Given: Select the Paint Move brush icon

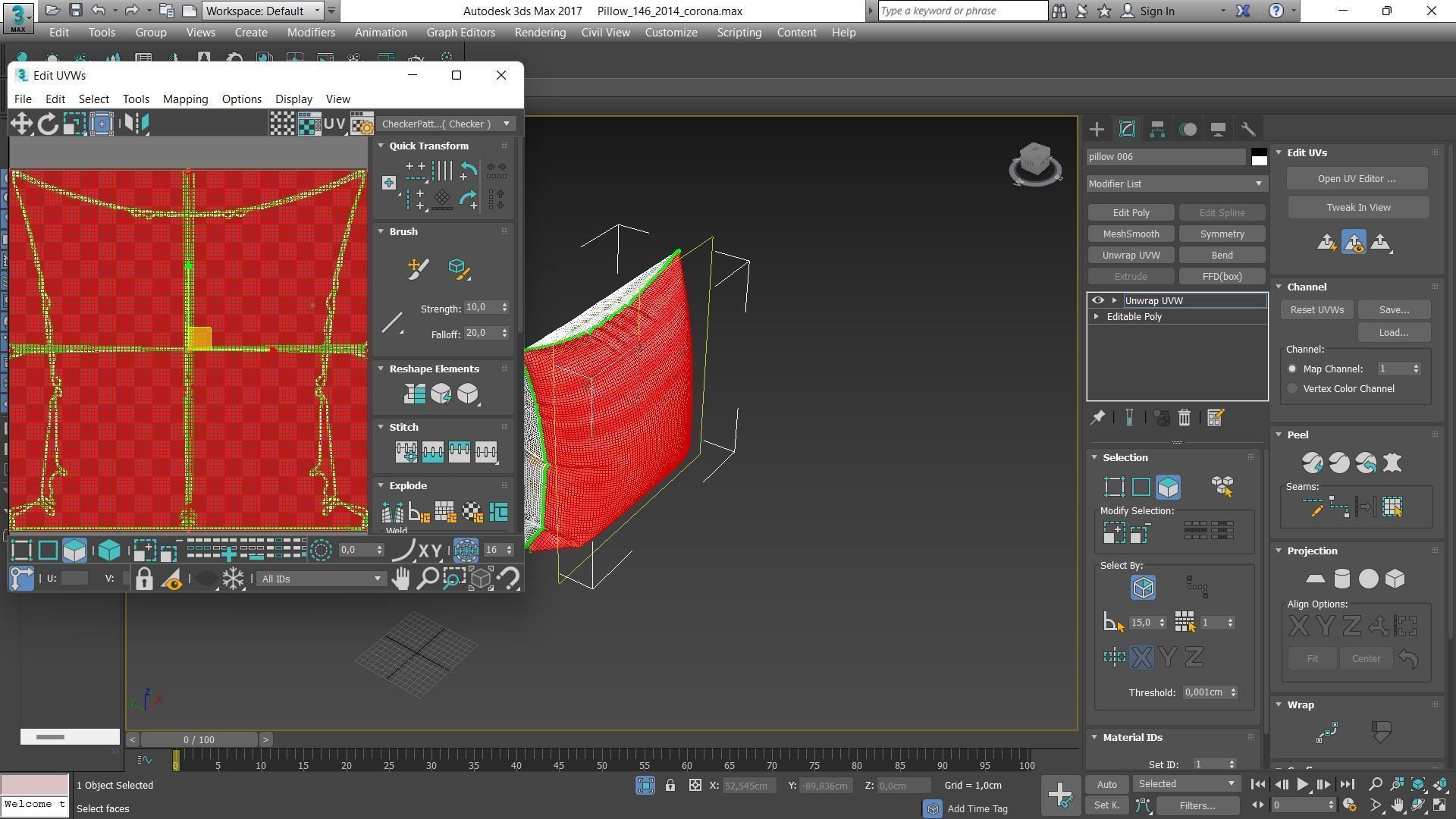Looking at the screenshot, I should click(418, 268).
